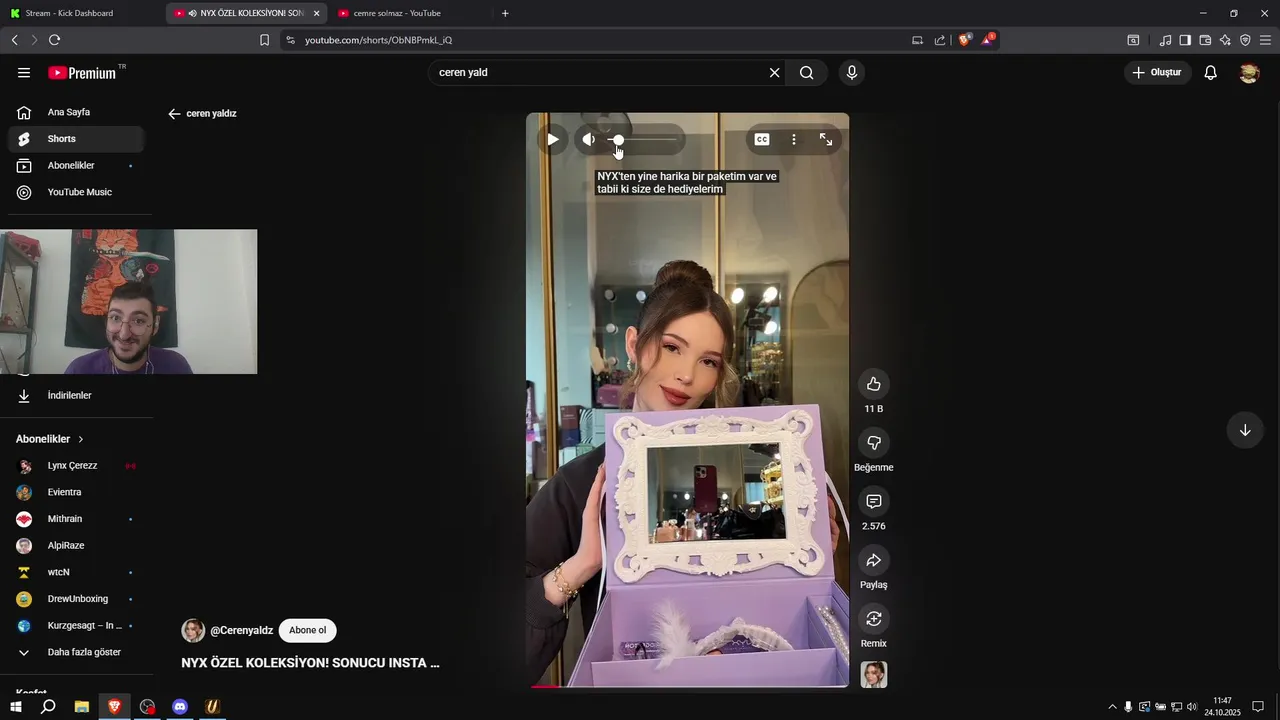The width and height of the screenshot is (1280, 720).
Task: Go to the next Short arrow
Action: click(x=1245, y=430)
